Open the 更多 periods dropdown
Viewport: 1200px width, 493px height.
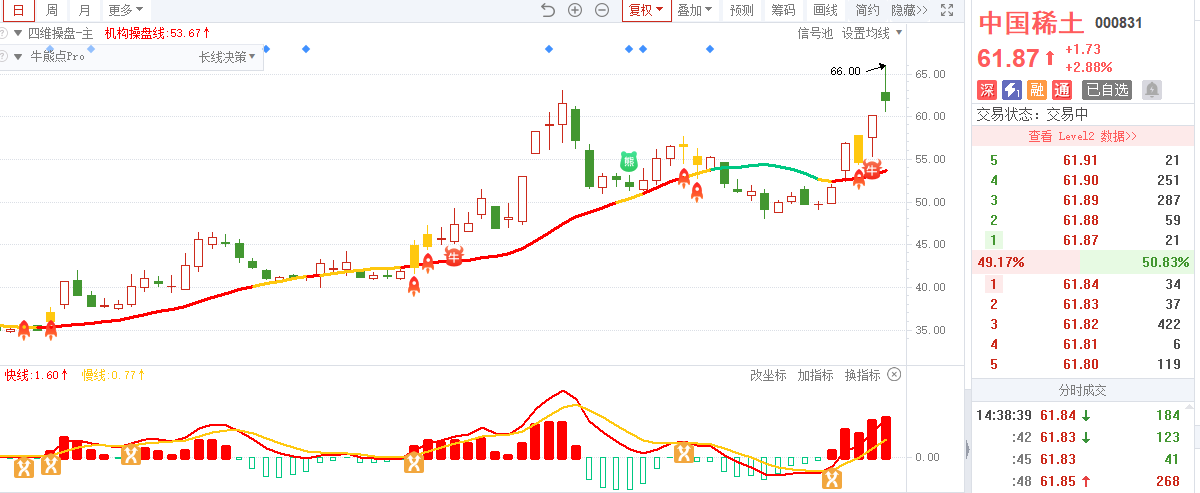[125, 10]
